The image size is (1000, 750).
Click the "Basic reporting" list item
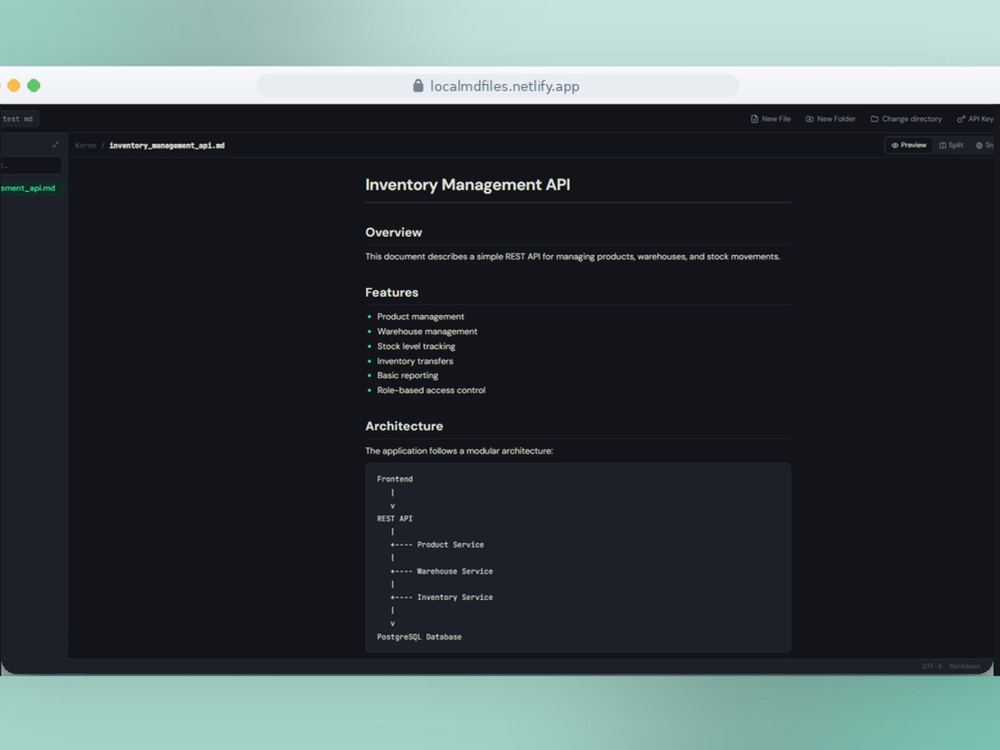[408, 376]
